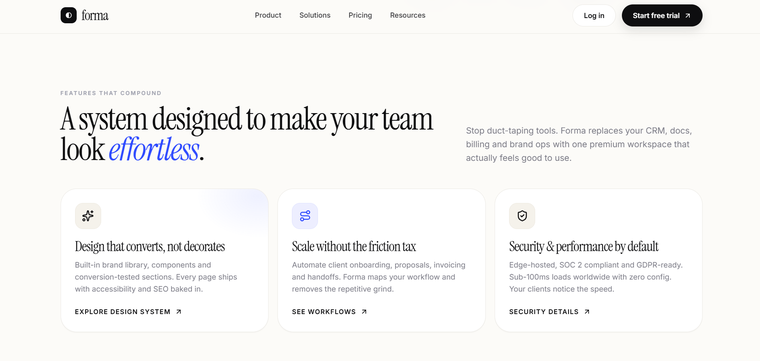The image size is (760, 361).
Task: Click arrow icon next to Security Details
Action: click(x=586, y=312)
